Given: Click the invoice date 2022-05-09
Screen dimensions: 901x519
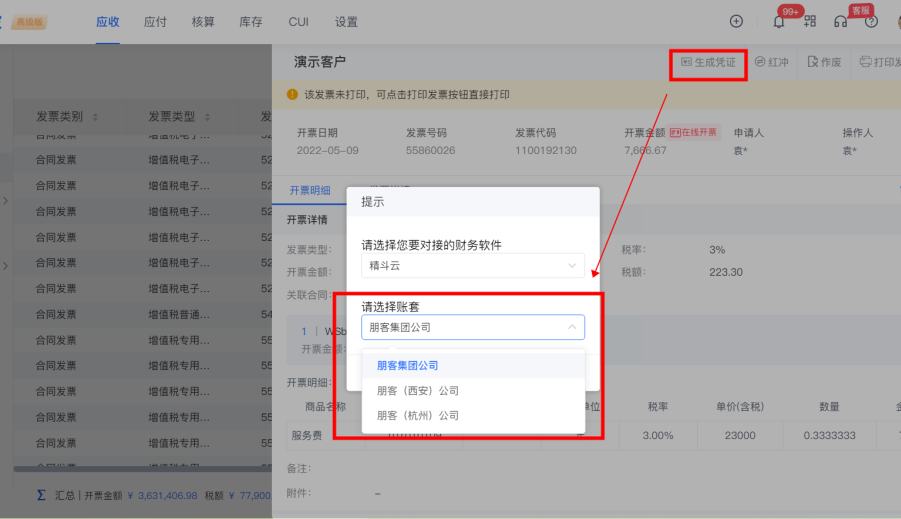Looking at the screenshot, I should click(328, 151).
